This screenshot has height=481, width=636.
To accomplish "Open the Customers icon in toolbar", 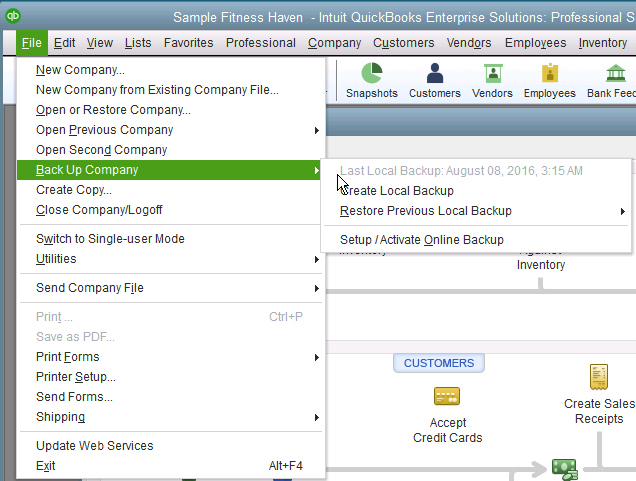I will 434,81.
